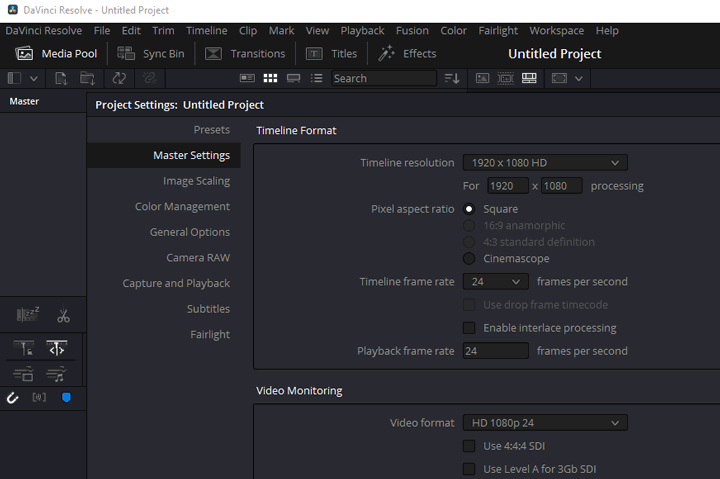
Task: Toggle the snapping magnet icon
Action: (x=13, y=397)
